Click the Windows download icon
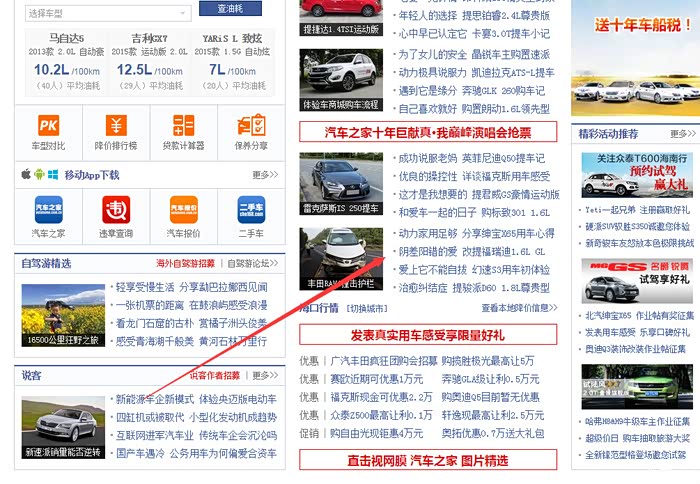This screenshot has width=700, height=484. (x=53, y=175)
